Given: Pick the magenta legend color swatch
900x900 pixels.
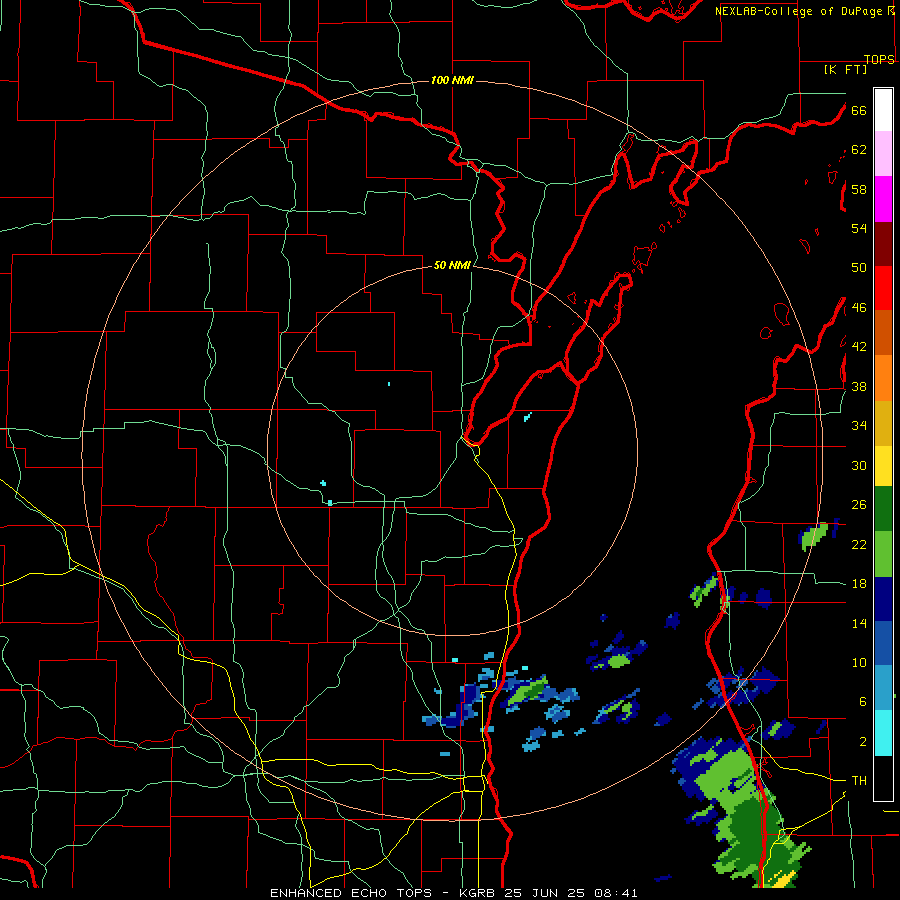Looking at the screenshot, I should pyautogui.click(x=883, y=199).
